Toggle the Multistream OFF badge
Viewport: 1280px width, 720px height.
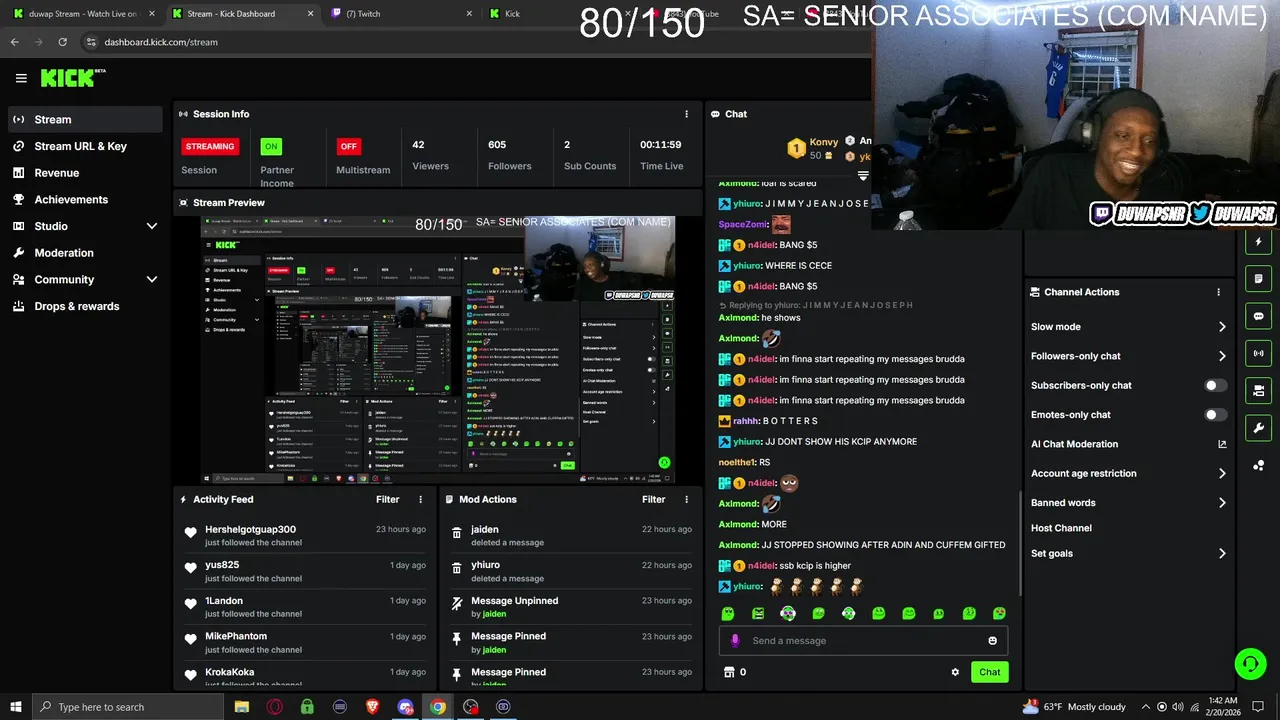(348, 146)
